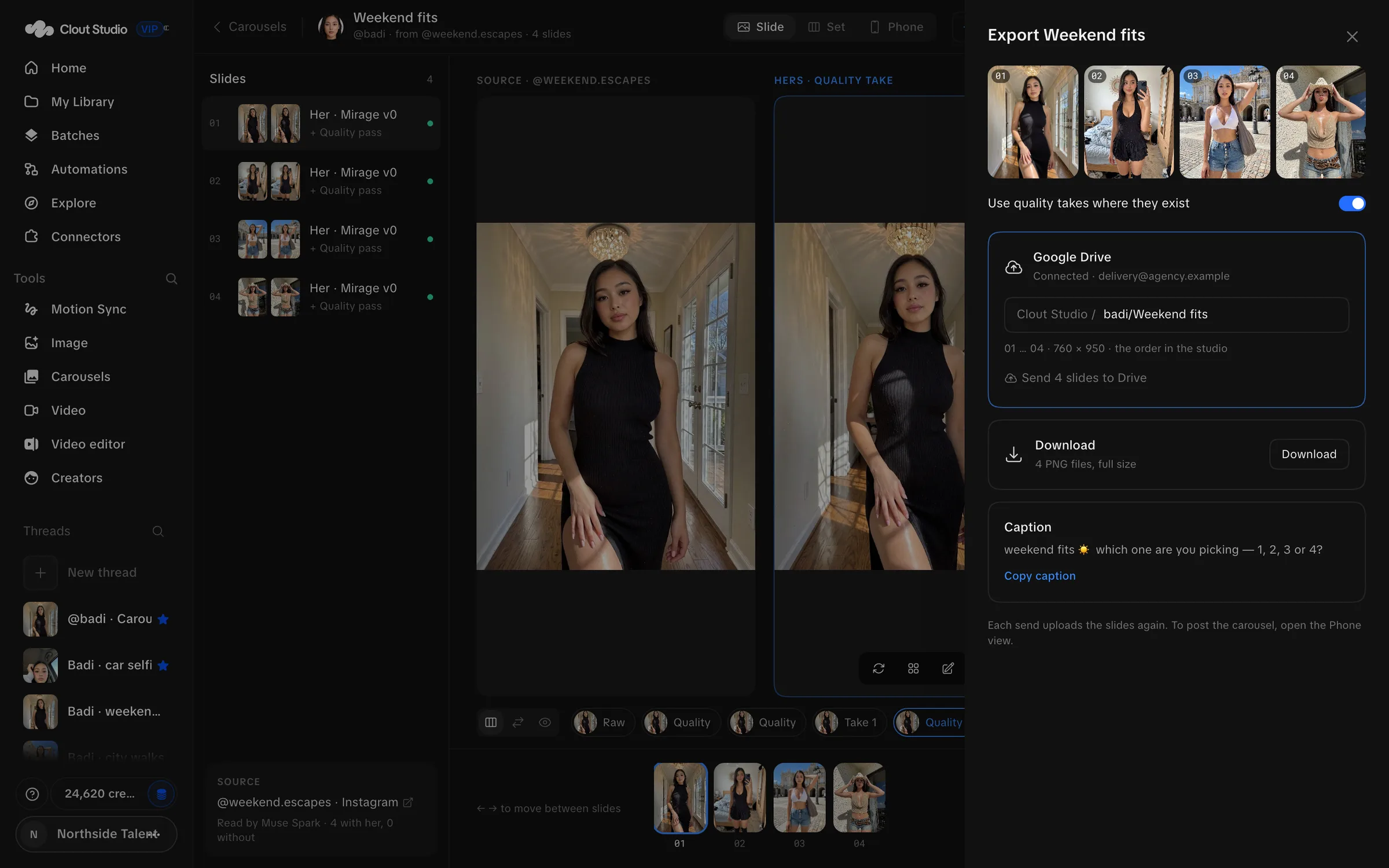
Task: Click the Google Drive connected card header
Action: (1176, 266)
